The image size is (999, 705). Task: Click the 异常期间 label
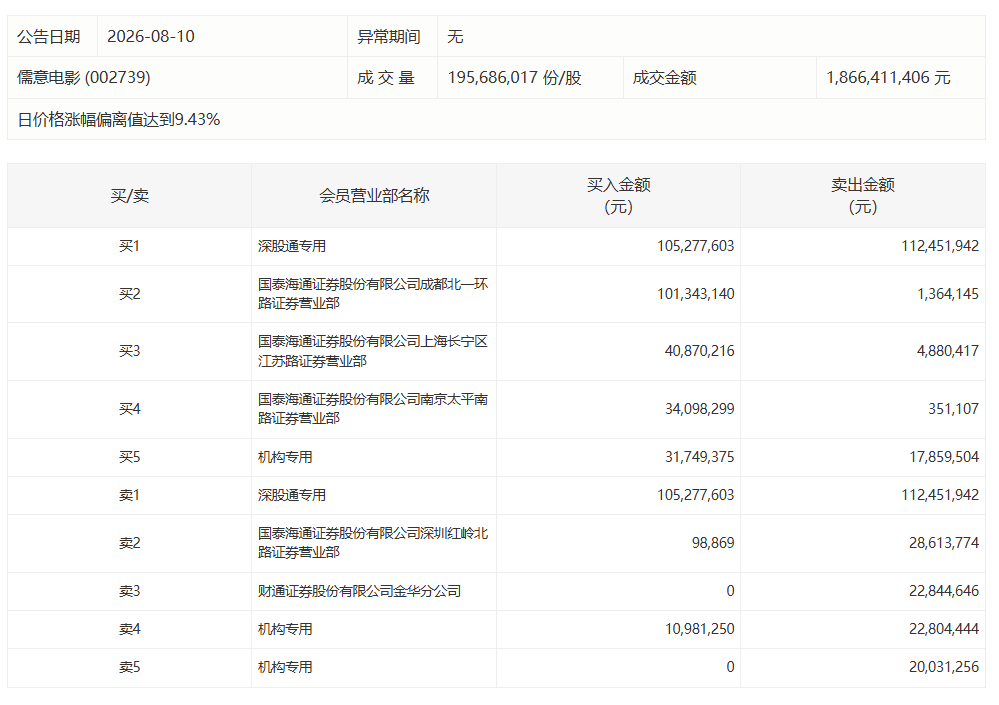coord(389,36)
